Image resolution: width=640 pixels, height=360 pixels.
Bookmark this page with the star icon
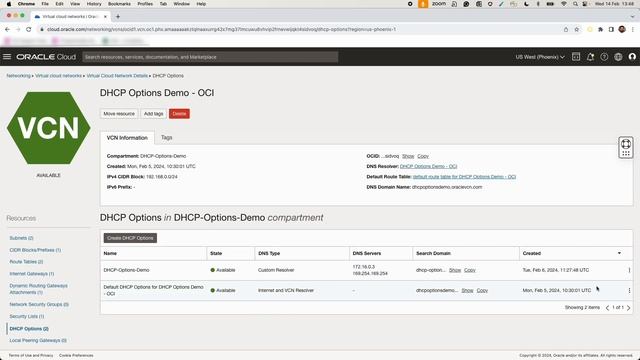click(576, 29)
